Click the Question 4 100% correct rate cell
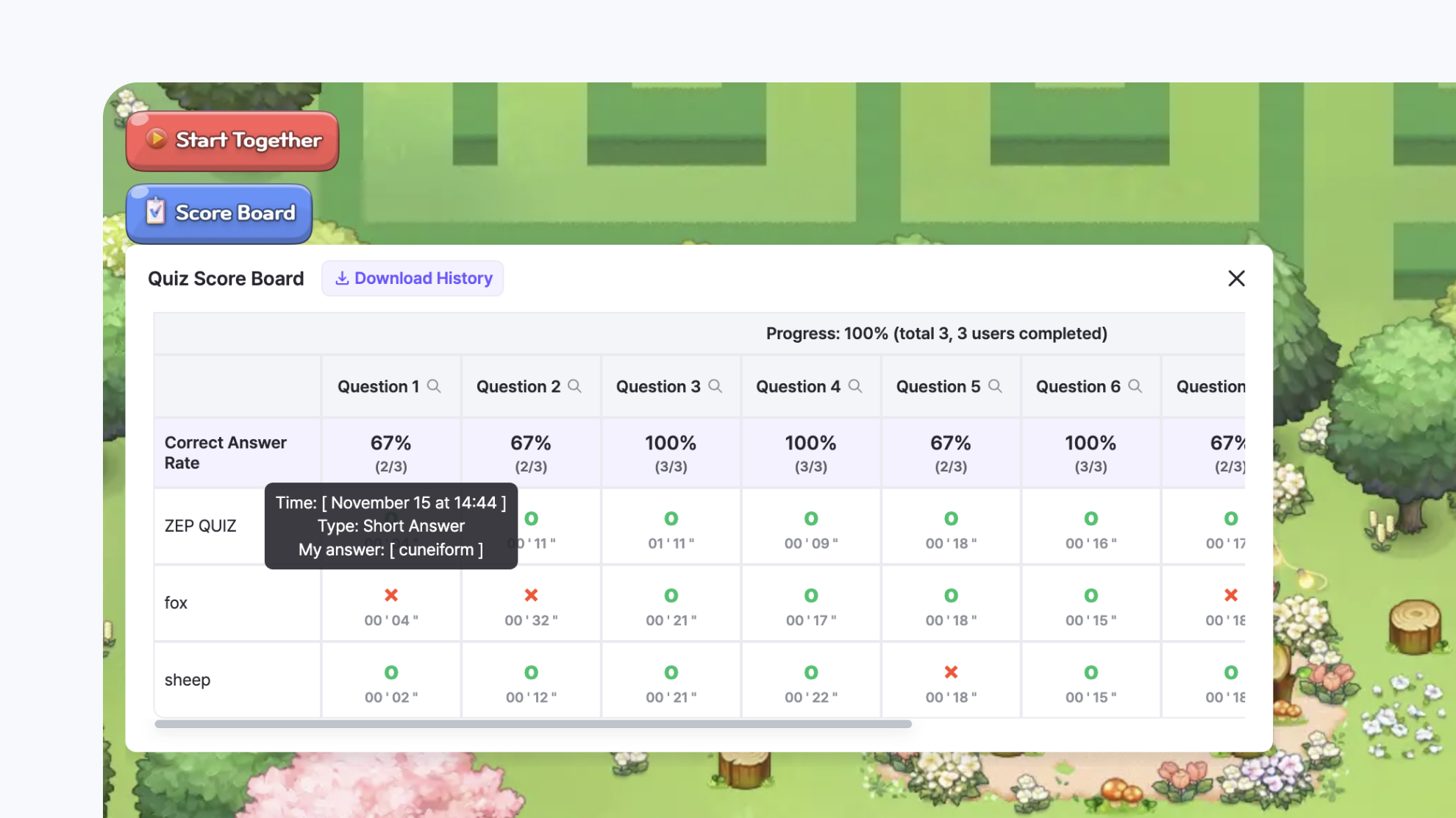The width and height of the screenshot is (1456, 818). (810, 453)
